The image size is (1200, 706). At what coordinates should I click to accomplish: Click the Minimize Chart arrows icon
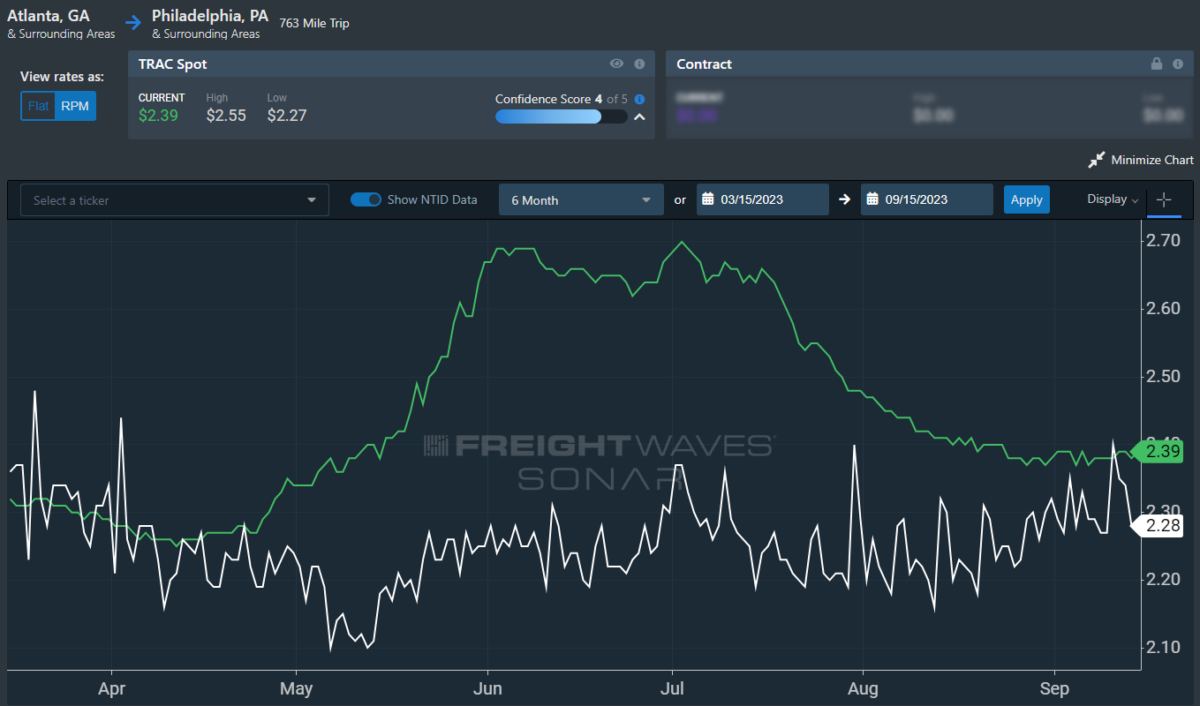point(1097,160)
